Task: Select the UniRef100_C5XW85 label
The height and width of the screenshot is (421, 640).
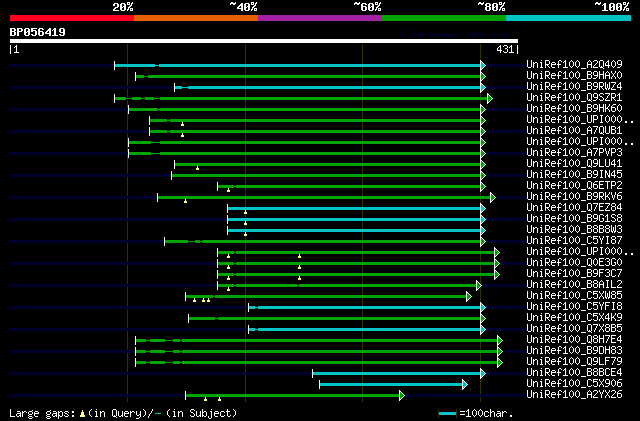Action: (x=574, y=295)
